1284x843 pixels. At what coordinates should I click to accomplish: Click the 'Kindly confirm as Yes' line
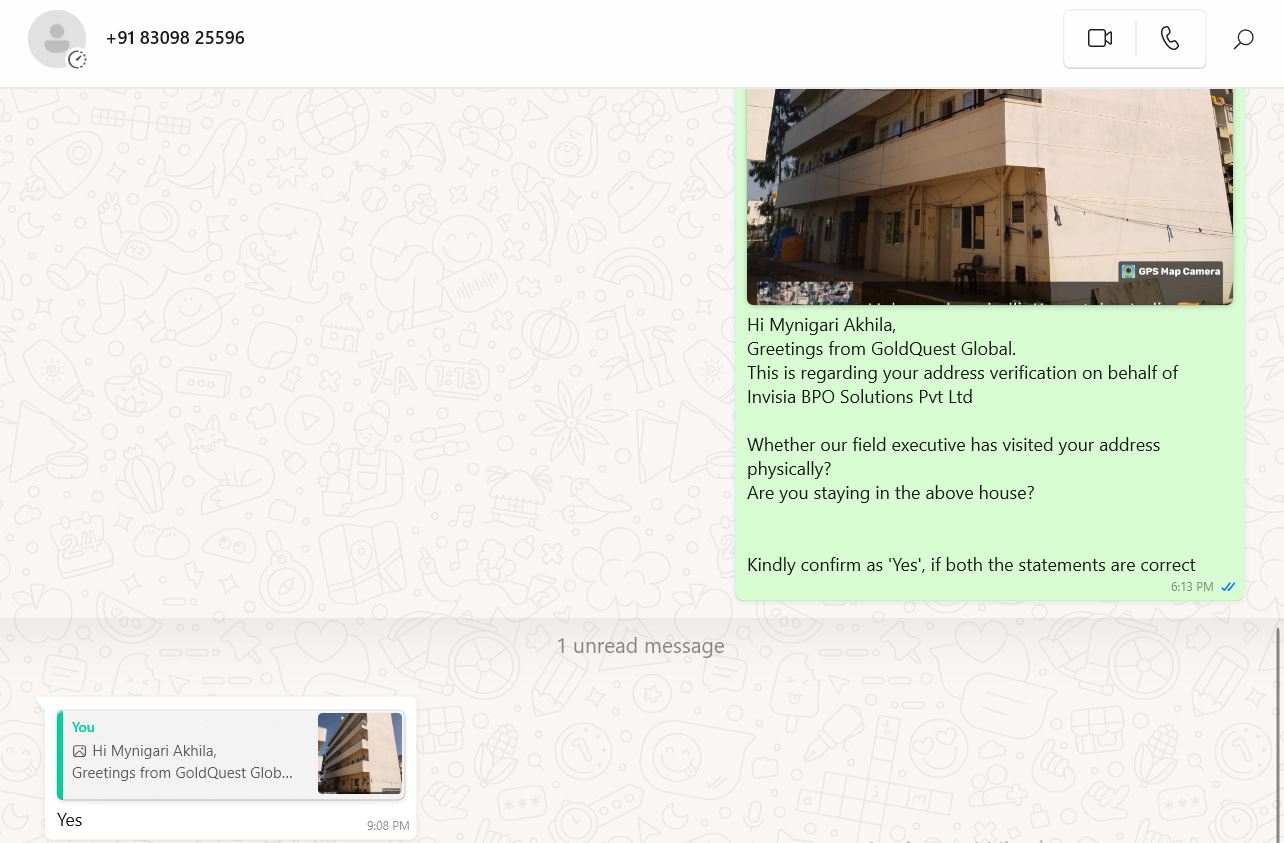point(970,565)
